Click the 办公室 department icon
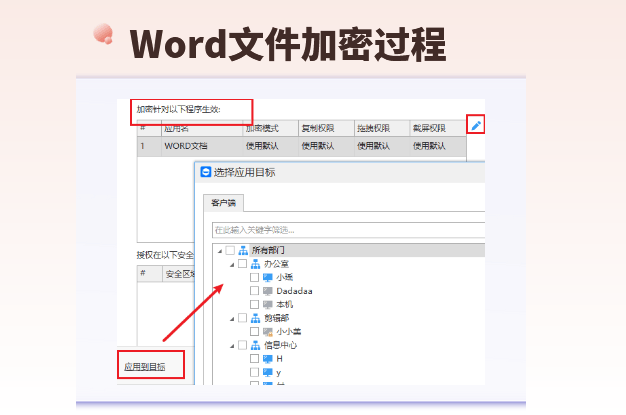 click(256, 264)
